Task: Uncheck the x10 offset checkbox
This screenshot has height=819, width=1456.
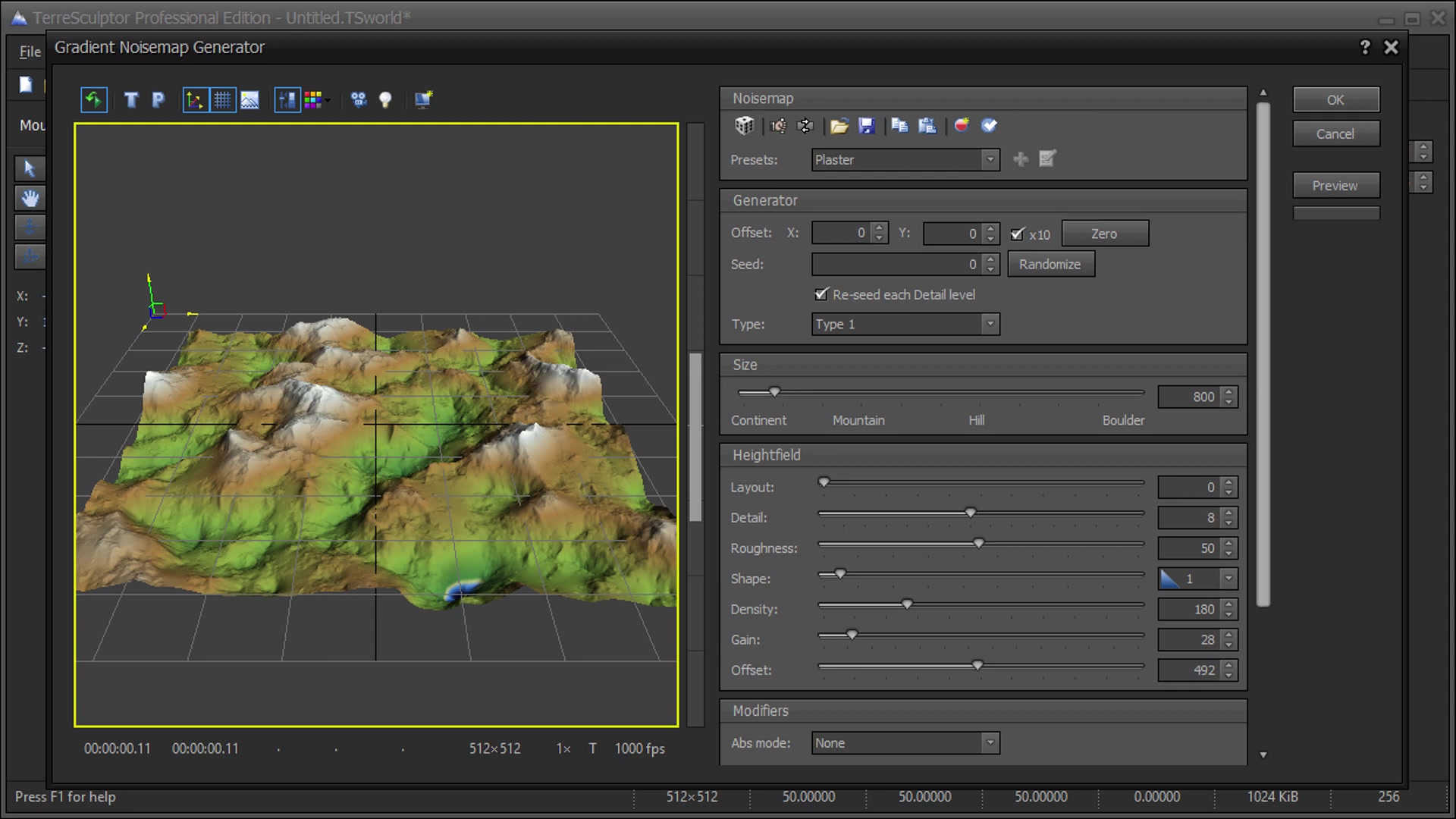Action: coord(1018,234)
